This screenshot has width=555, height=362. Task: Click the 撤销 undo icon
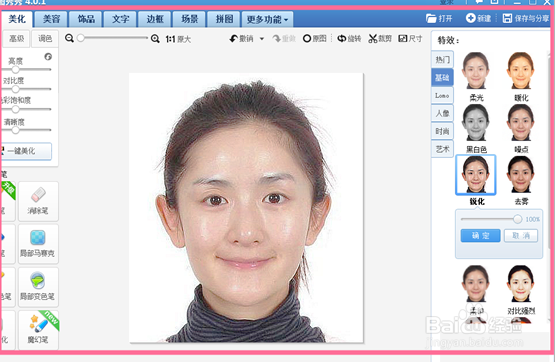(x=234, y=39)
